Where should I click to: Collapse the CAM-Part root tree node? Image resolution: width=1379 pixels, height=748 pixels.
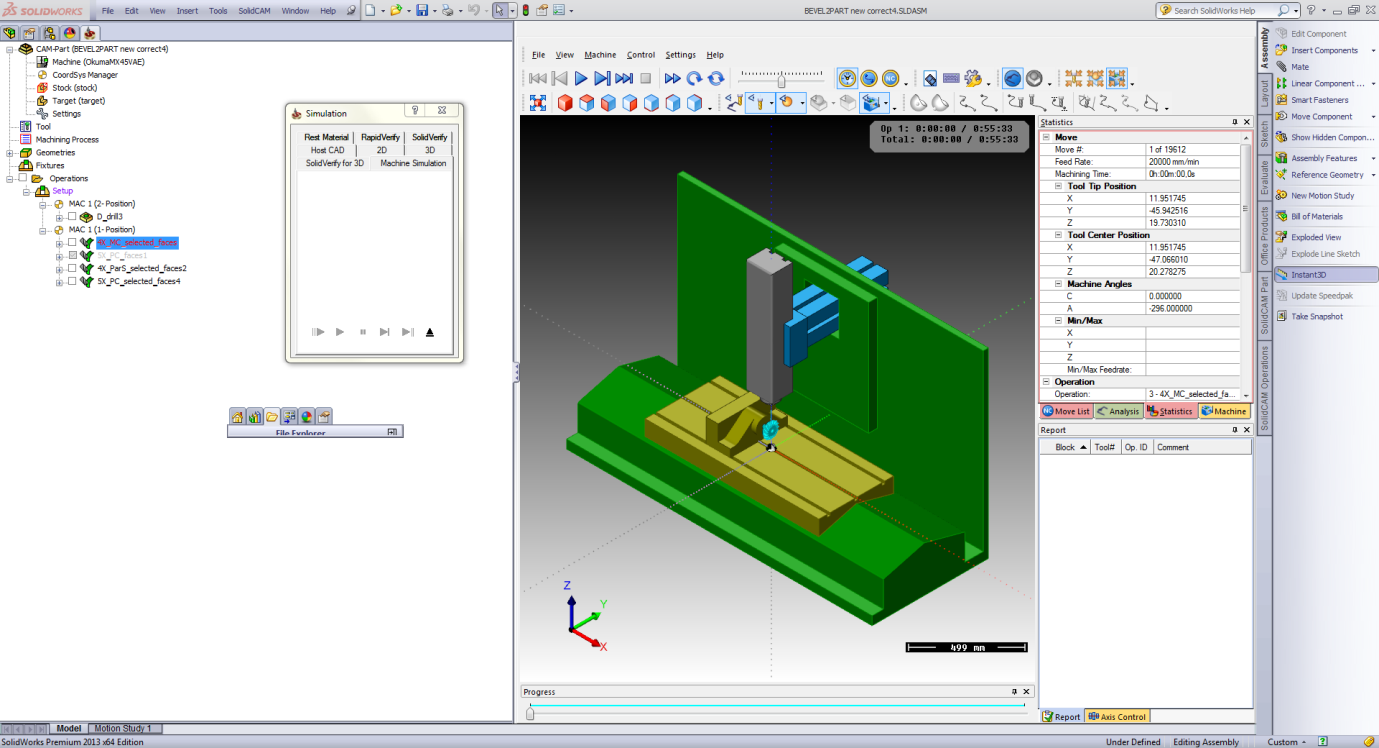9,49
